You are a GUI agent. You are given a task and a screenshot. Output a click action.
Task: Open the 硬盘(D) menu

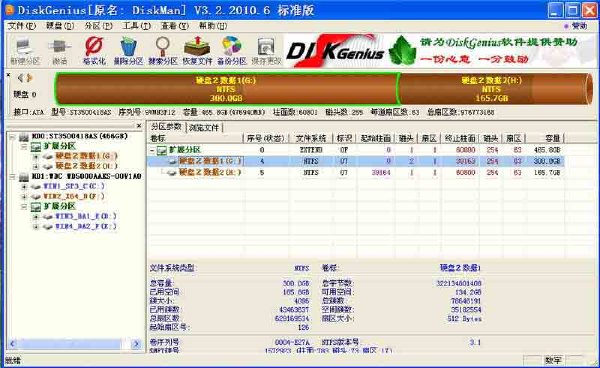click(60, 26)
